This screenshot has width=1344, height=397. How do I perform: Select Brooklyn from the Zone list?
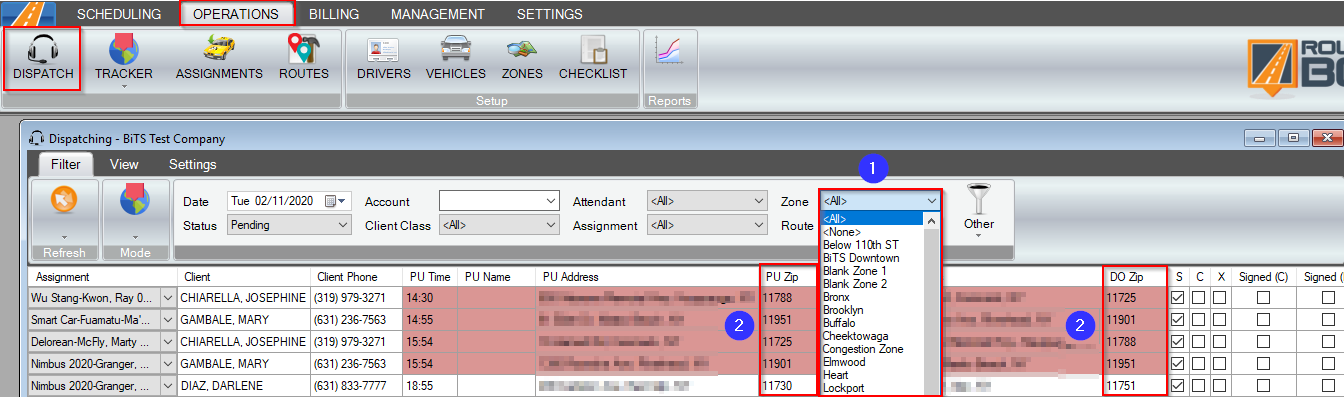click(x=842, y=310)
